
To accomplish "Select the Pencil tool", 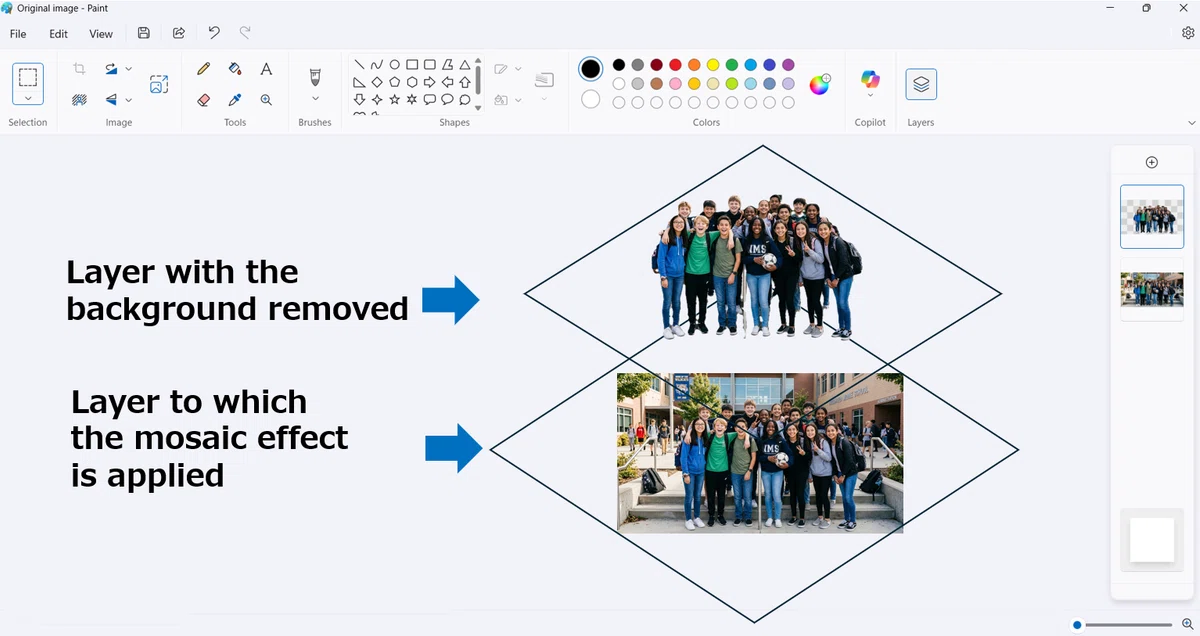I will [x=204, y=69].
